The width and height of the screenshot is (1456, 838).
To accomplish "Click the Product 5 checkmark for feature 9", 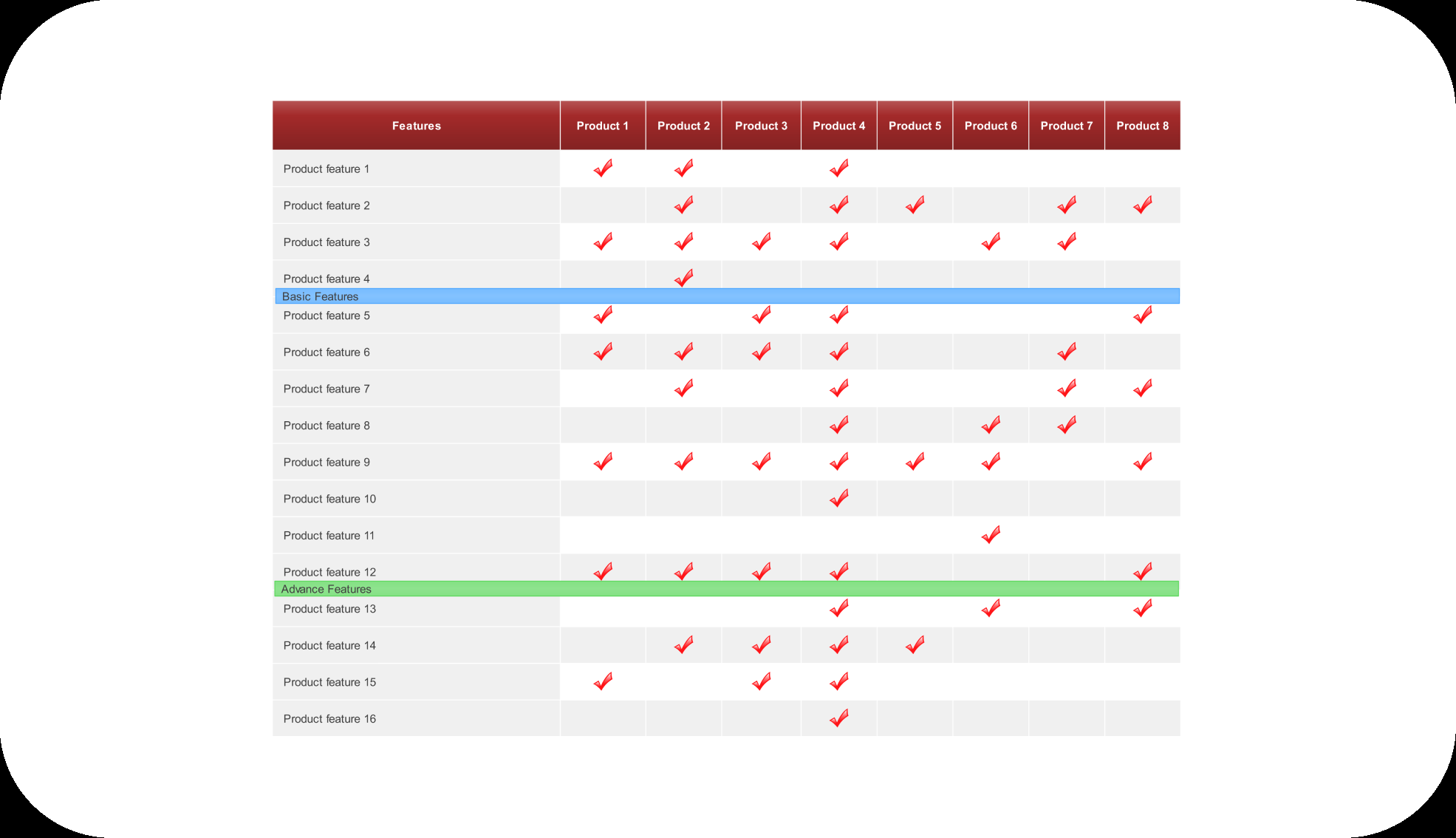I will coord(915,462).
